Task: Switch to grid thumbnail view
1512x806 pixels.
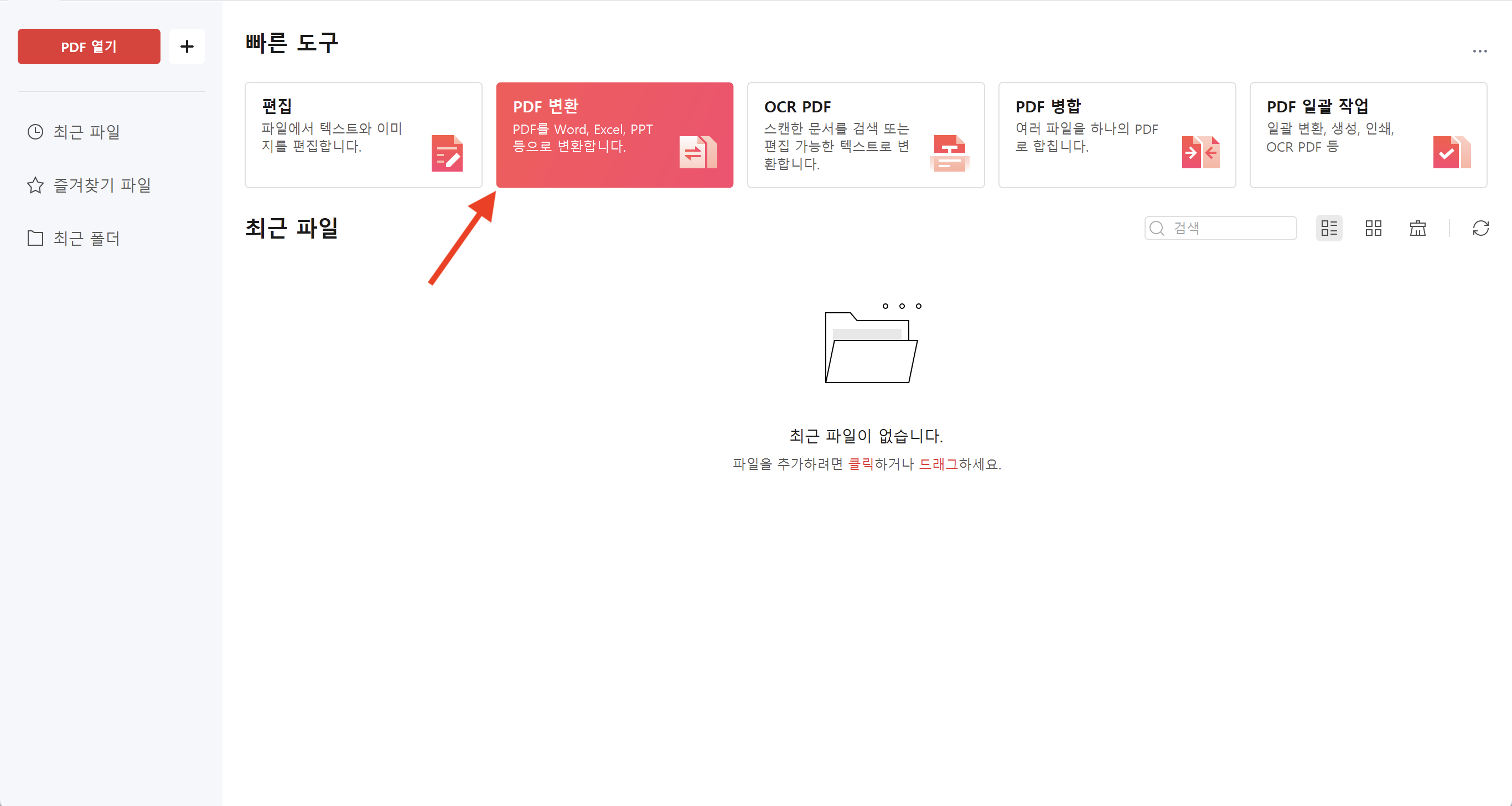Action: [1374, 228]
